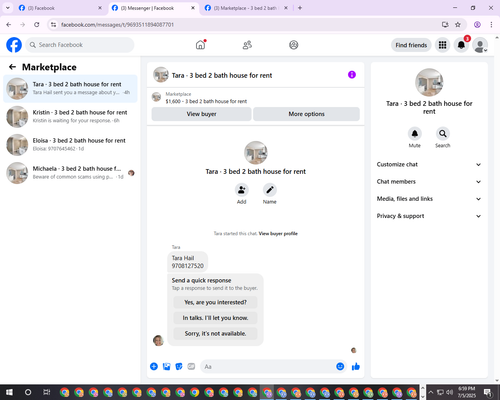Open Tara conversation in chat list
The height and width of the screenshot is (400, 500).
tap(70, 89)
